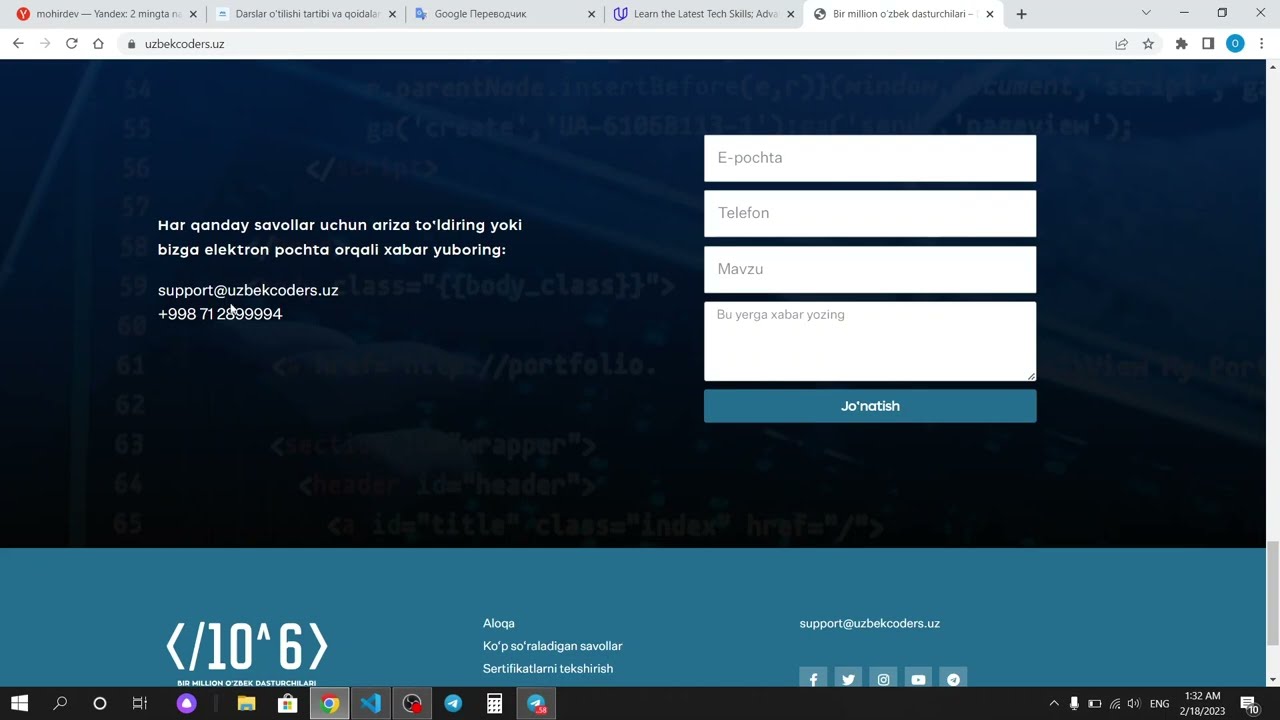This screenshot has width=1280, height=720.
Task: Open a new browser tab
Action: (1021, 14)
